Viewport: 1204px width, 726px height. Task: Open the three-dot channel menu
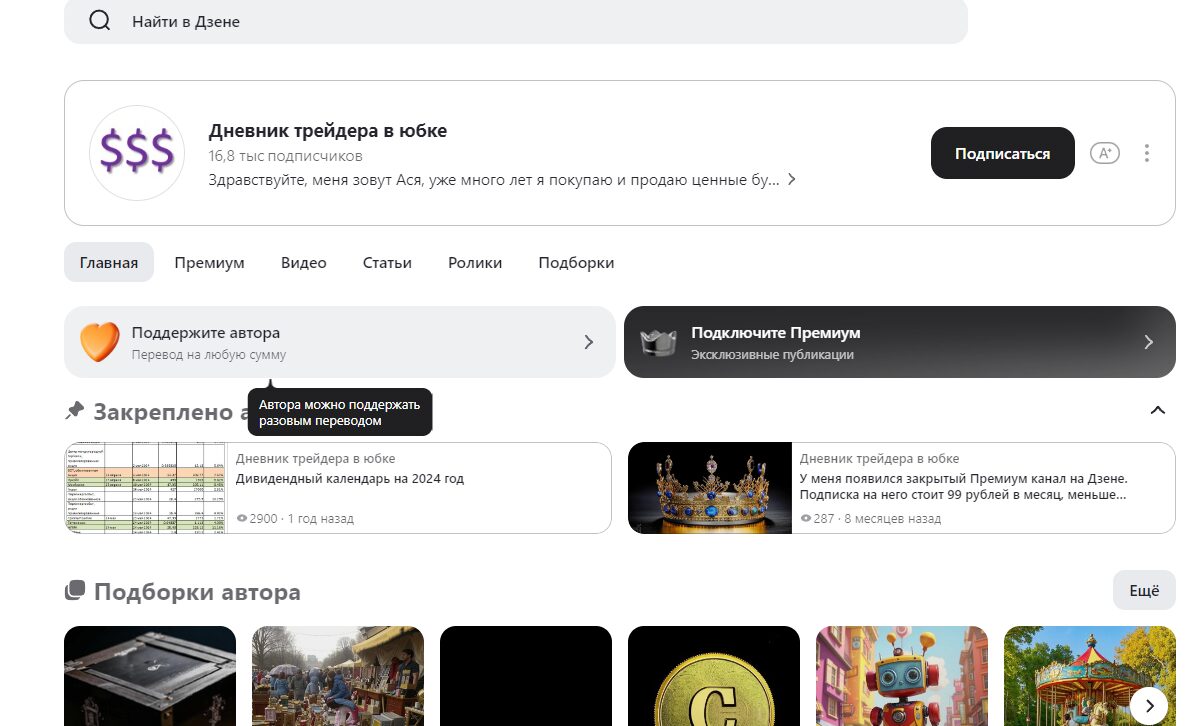1147,153
